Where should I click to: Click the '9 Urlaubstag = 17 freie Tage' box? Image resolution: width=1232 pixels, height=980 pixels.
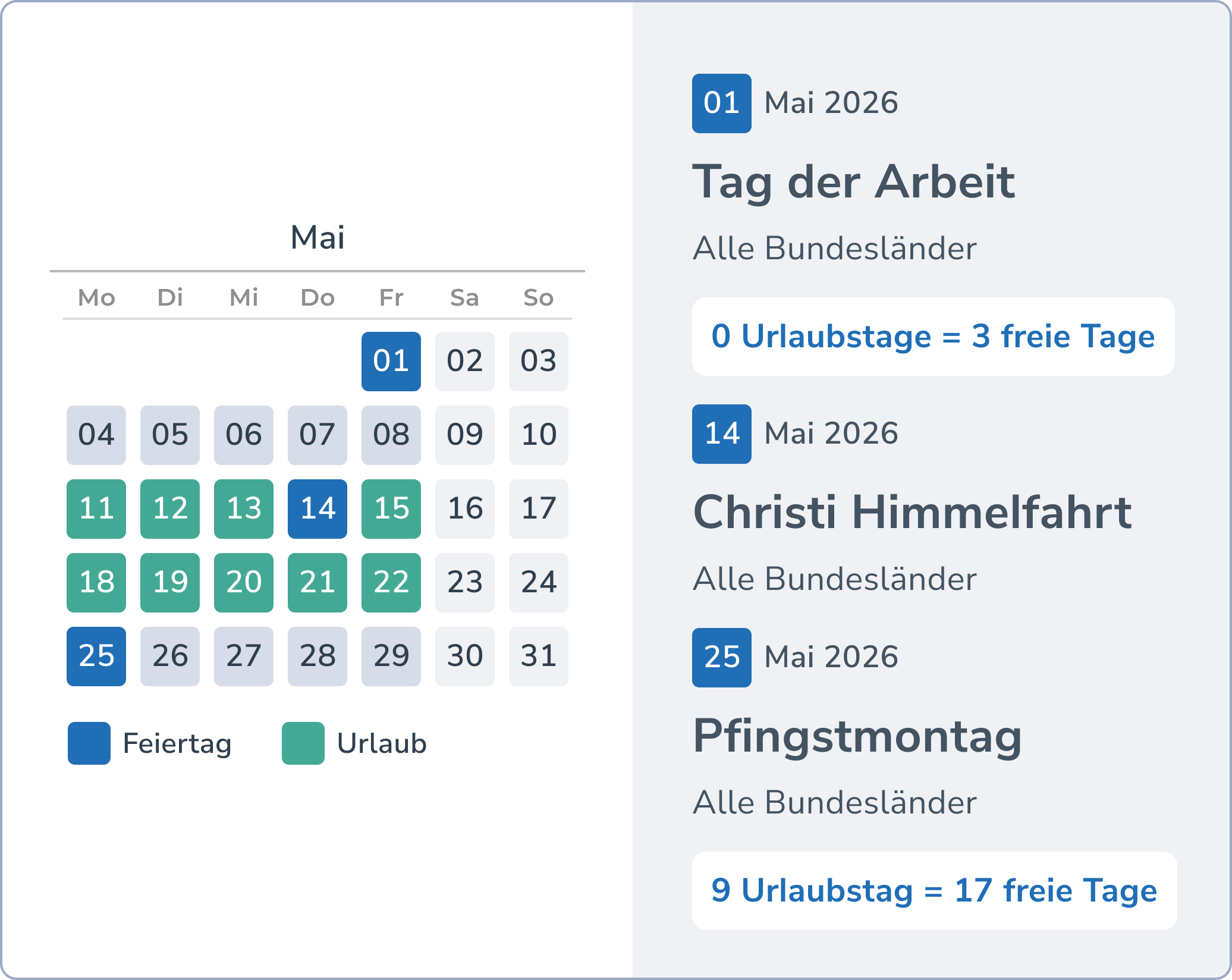[934, 890]
